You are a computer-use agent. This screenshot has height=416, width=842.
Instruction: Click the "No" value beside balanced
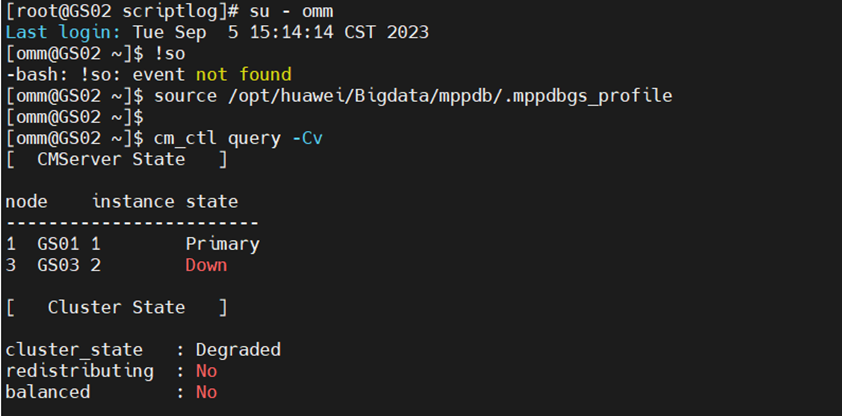click(x=206, y=392)
